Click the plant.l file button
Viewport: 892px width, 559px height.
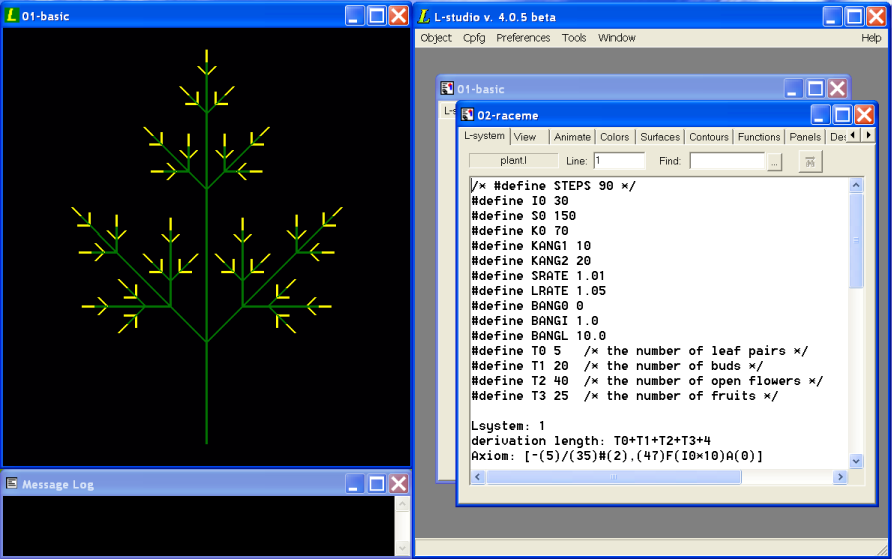coord(513,161)
